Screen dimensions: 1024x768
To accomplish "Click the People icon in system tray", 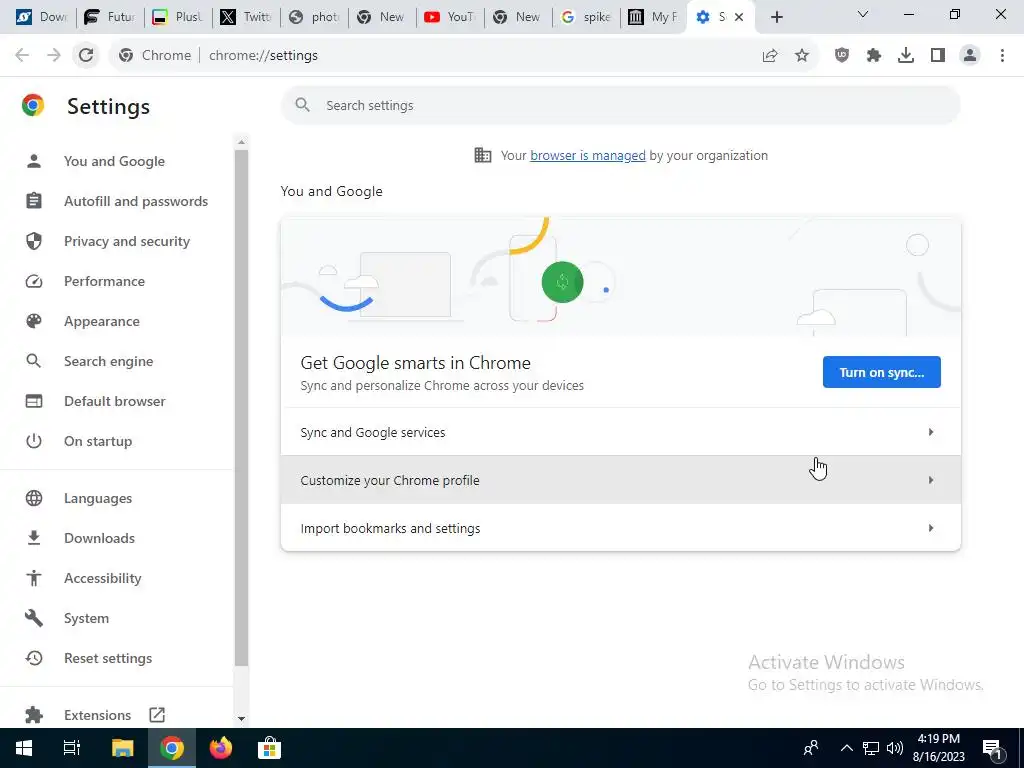I will tap(811, 748).
